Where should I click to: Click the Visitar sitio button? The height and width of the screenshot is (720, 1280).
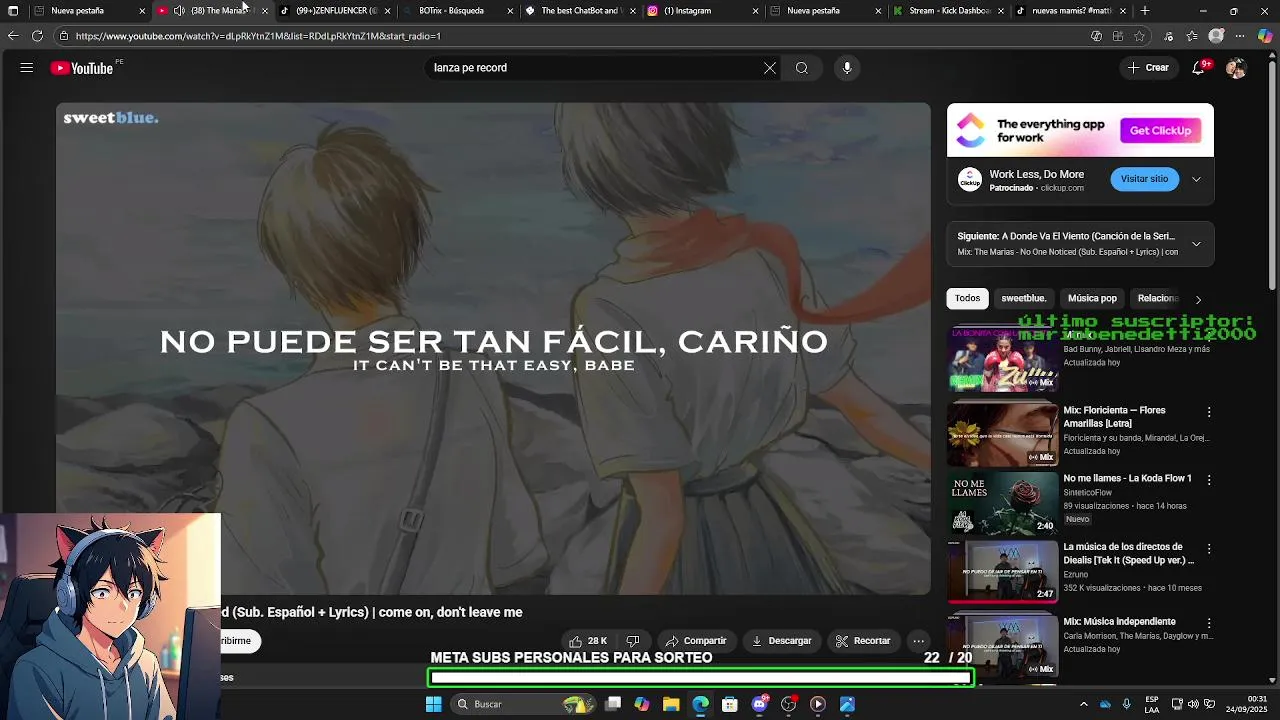pos(1144,179)
